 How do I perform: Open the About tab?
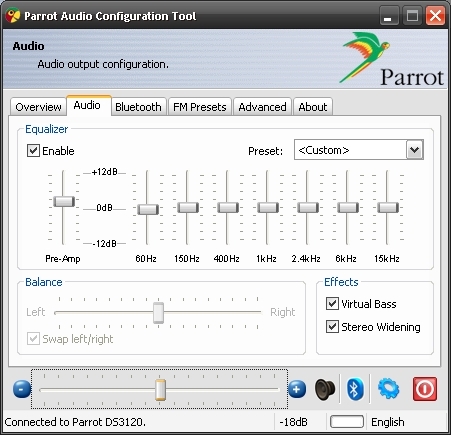click(313, 107)
